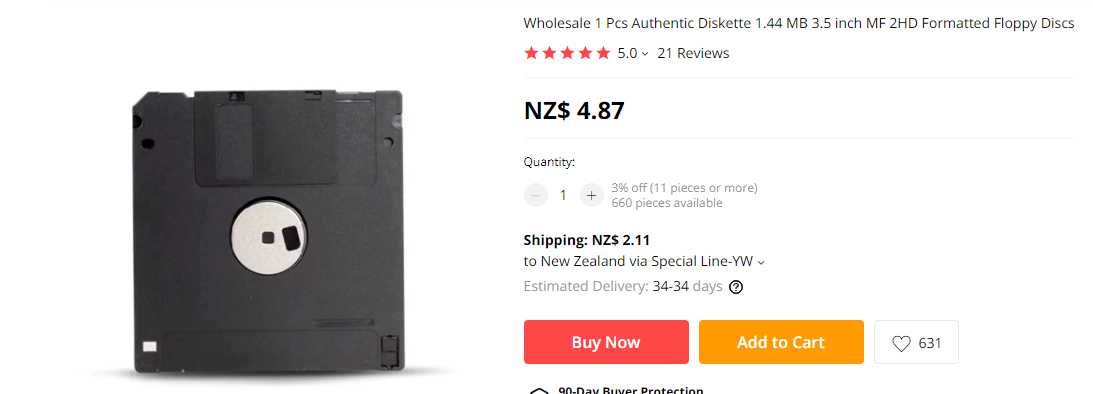Decrease quantity with the minus button
The image size is (1093, 394).
535,195
